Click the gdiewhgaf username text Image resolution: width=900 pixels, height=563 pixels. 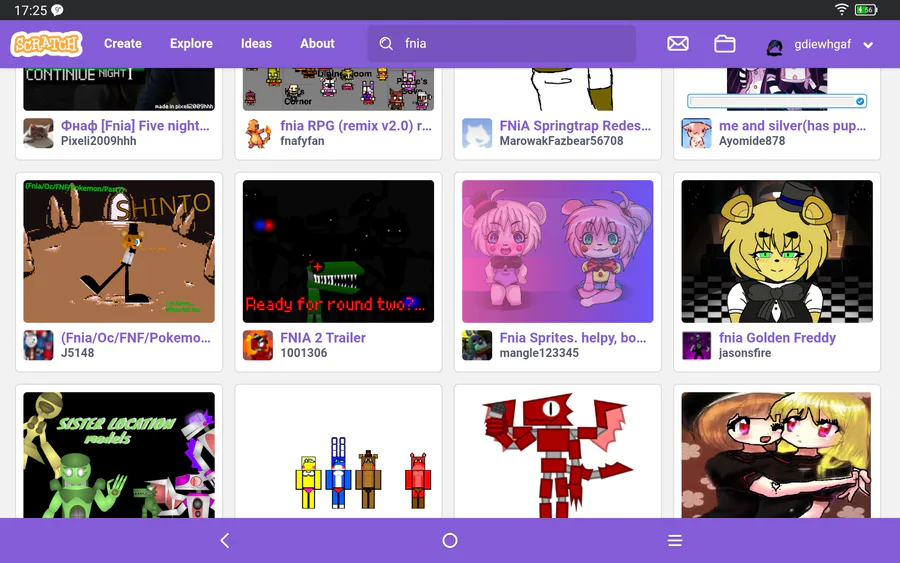click(x=823, y=45)
